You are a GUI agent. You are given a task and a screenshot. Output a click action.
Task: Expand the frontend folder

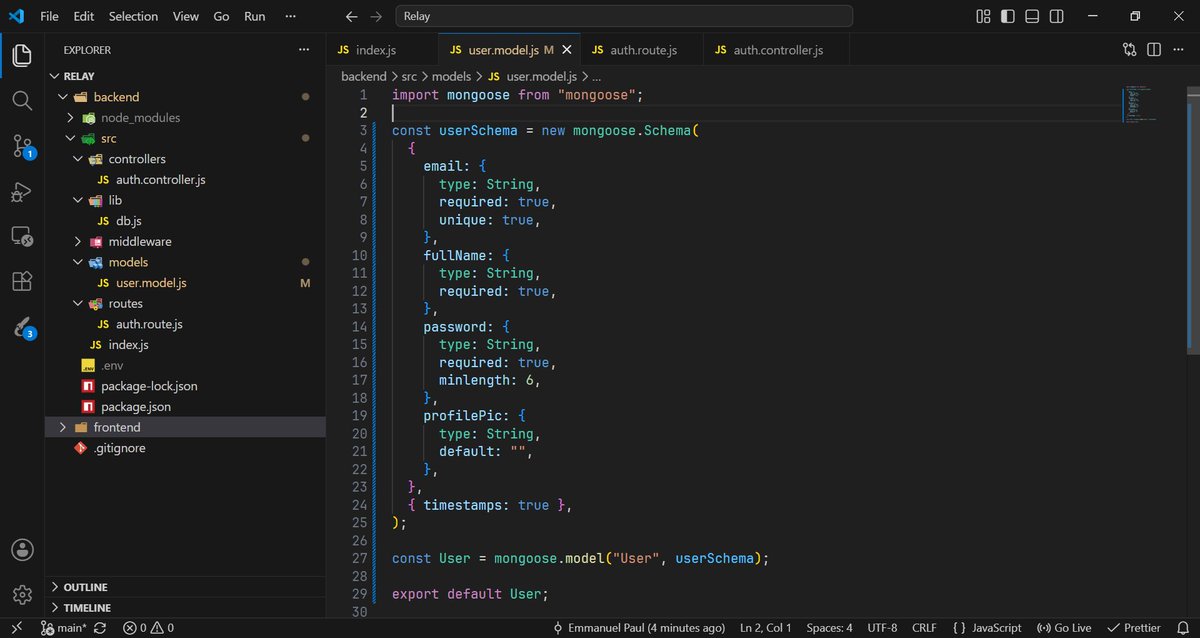click(185, 427)
